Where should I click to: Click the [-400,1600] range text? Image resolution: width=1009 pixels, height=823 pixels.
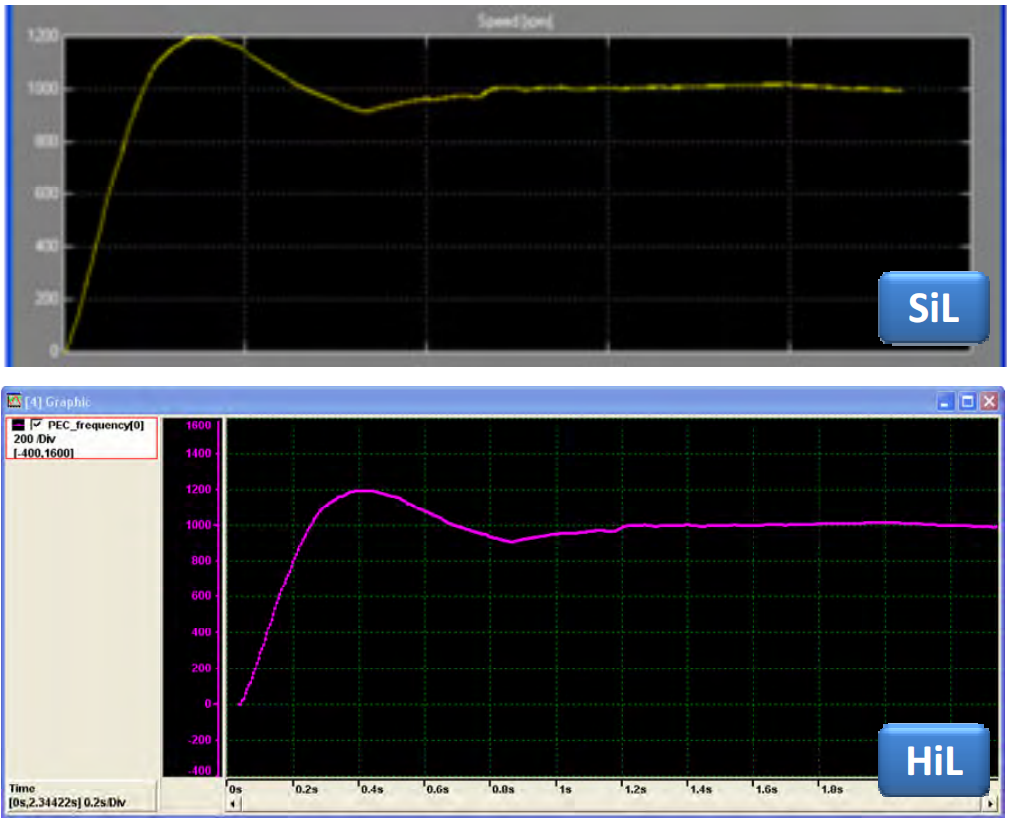pyautogui.click(x=43, y=453)
